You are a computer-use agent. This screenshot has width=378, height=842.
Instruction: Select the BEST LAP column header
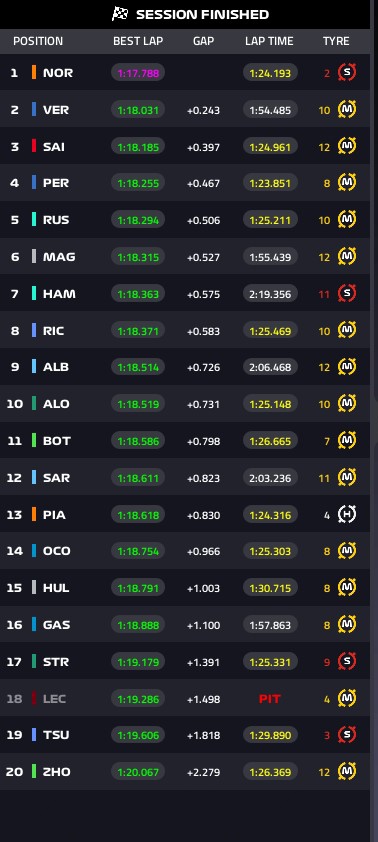click(x=138, y=41)
